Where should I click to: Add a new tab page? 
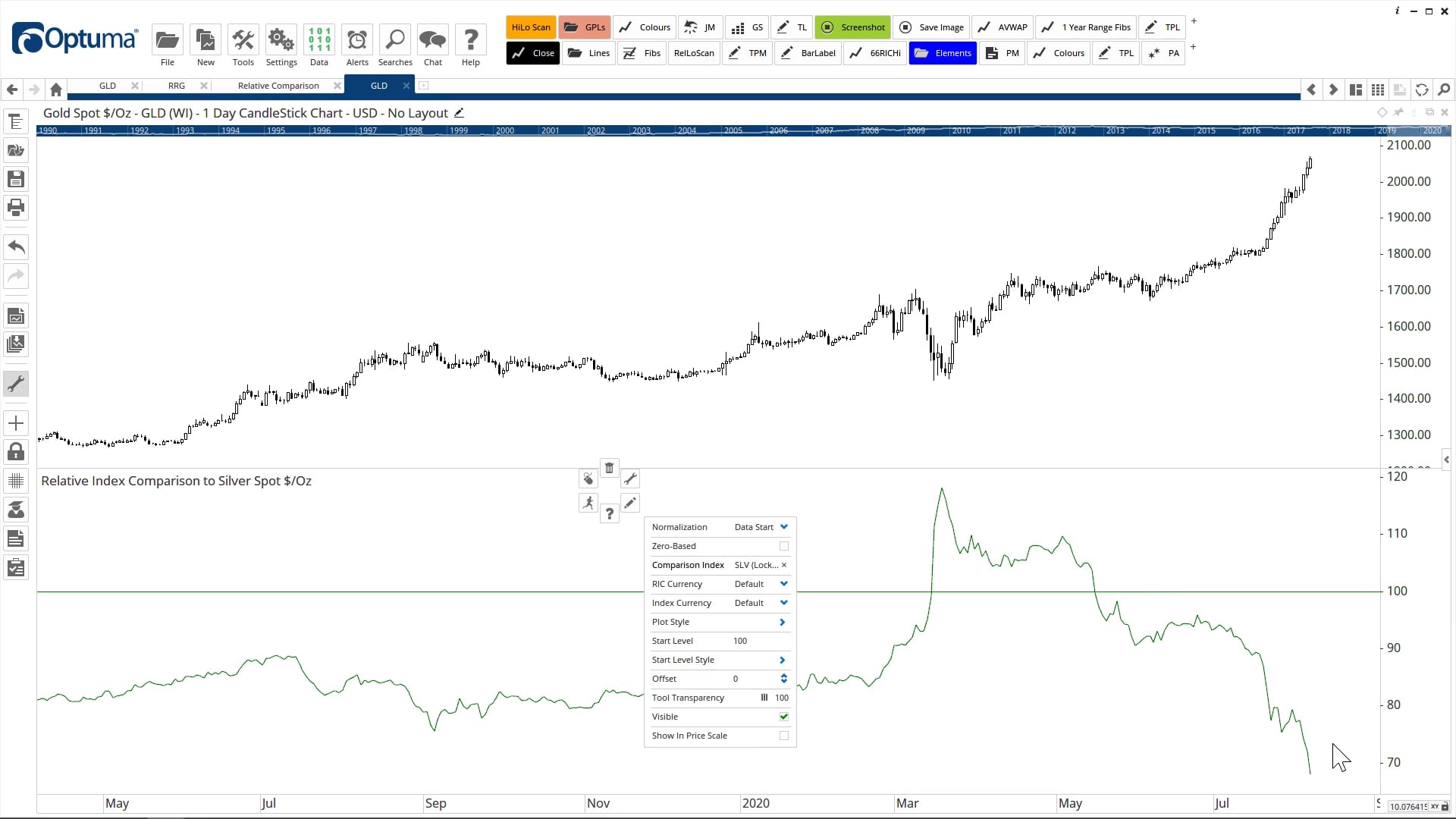click(x=424, y=86)
